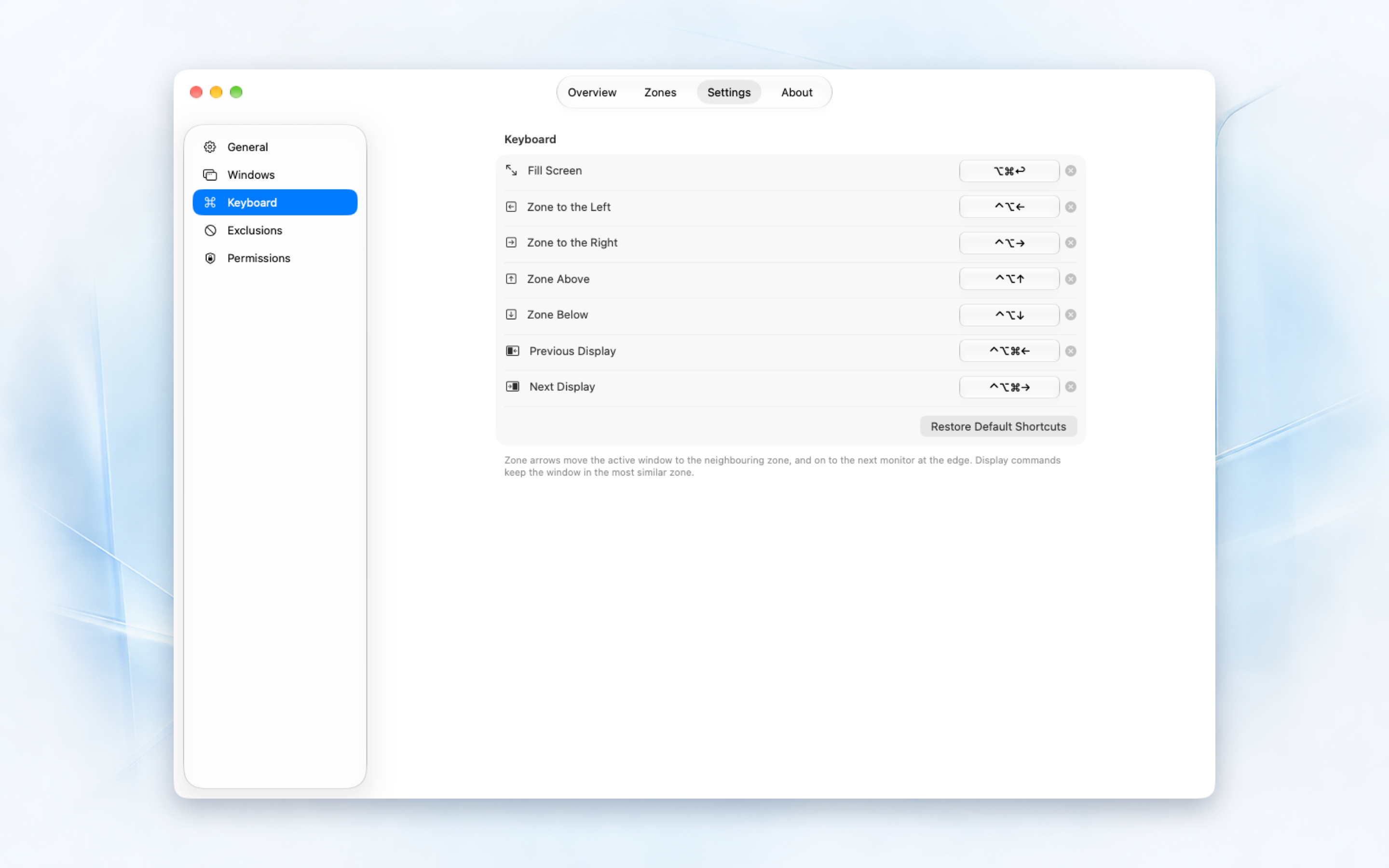Click the Permissions shield icon
The width and height of the screenshot is (1389, 868).
point(210,258)
